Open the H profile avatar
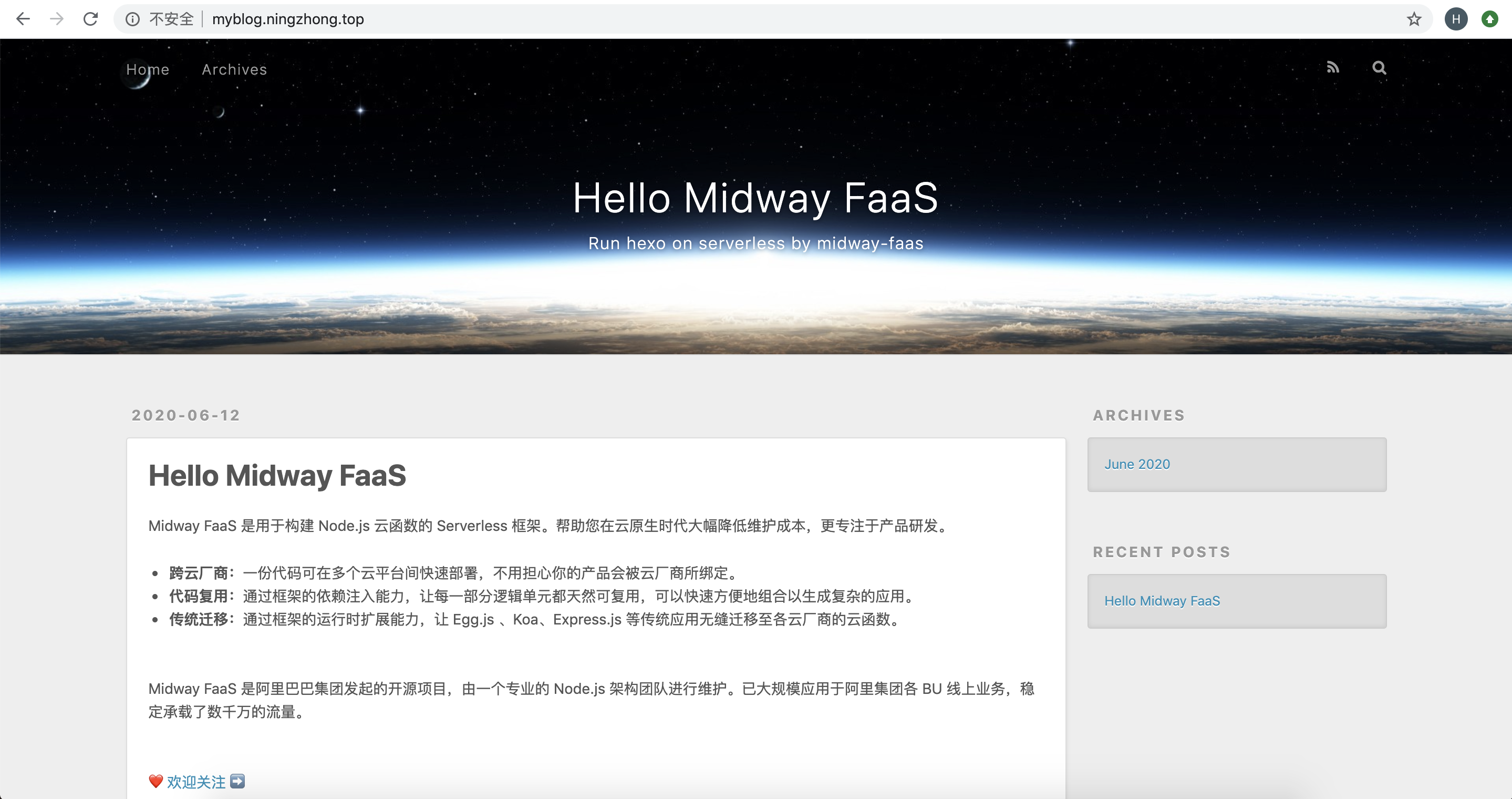This screenshot has height=799, width=1512. coord(1456,19)
